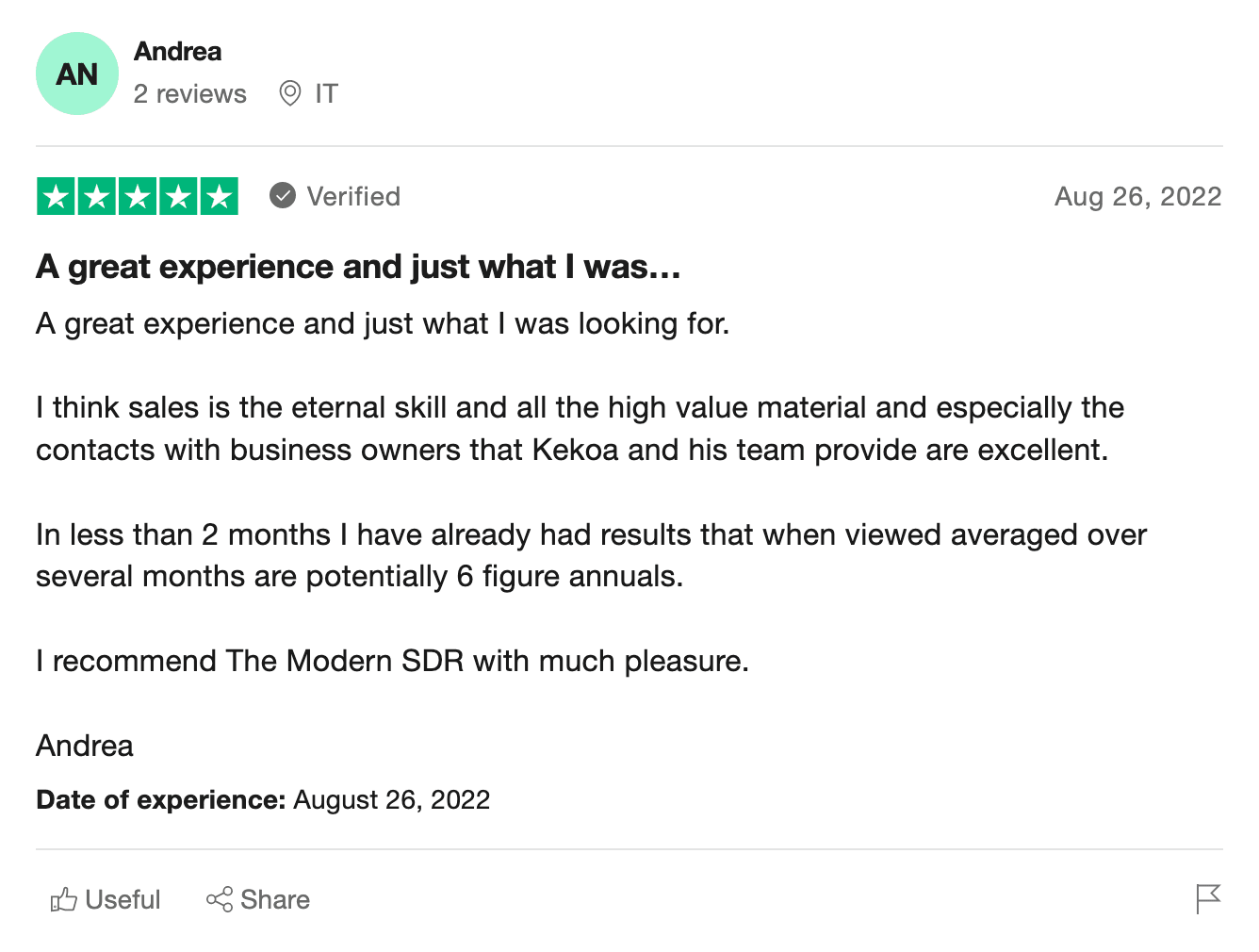Open reviewer Andrea's profile name link

click(x=177, y=52)
